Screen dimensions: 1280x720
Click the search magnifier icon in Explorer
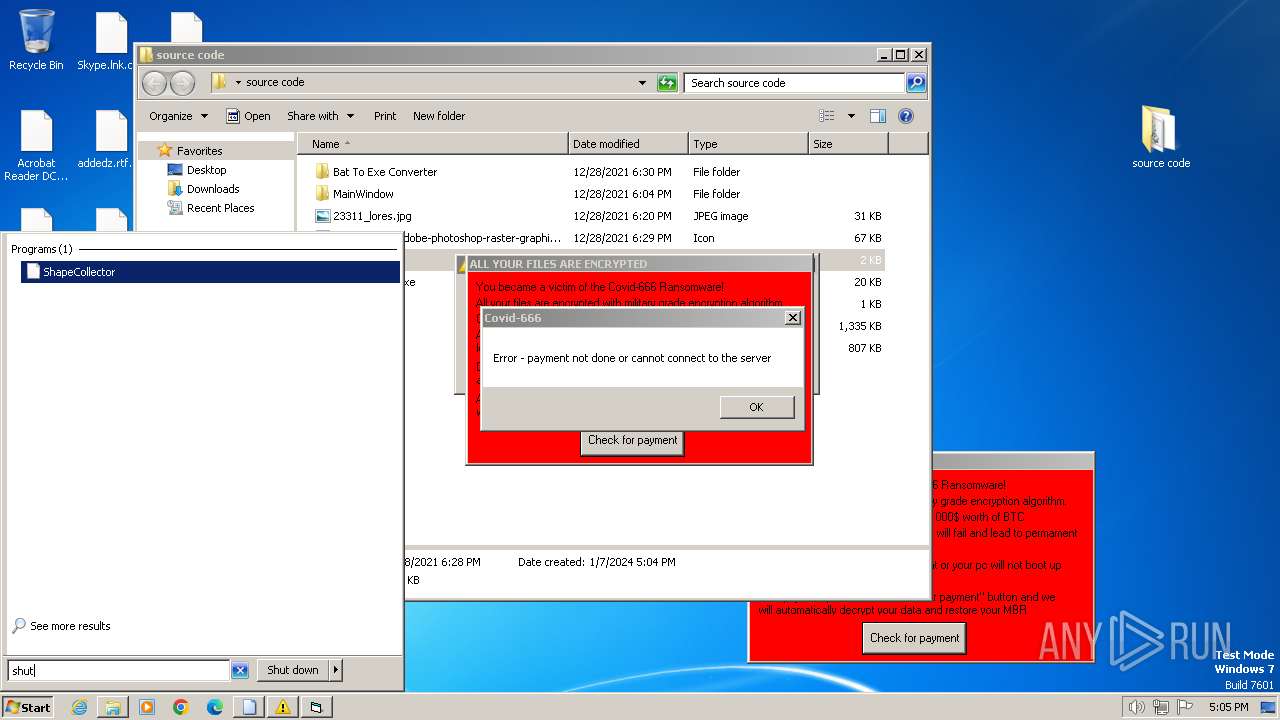pos(915,83)
